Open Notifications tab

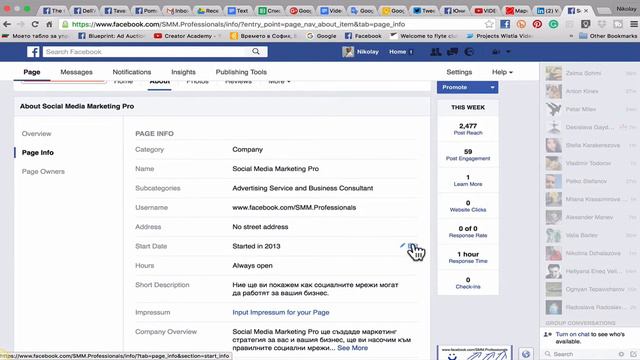click(132, 72)
